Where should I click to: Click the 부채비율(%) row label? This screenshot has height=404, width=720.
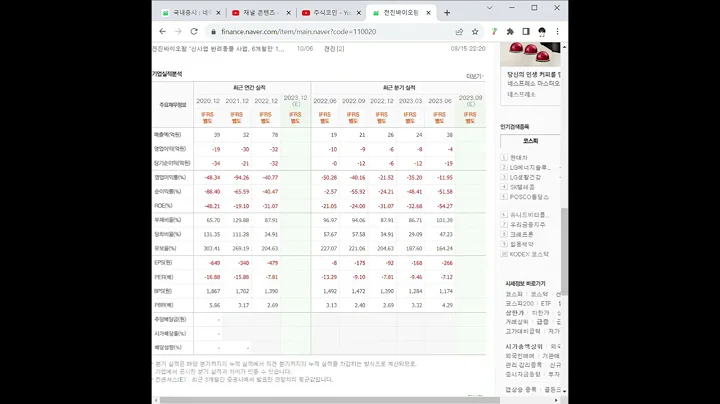(x=168, y=220)
